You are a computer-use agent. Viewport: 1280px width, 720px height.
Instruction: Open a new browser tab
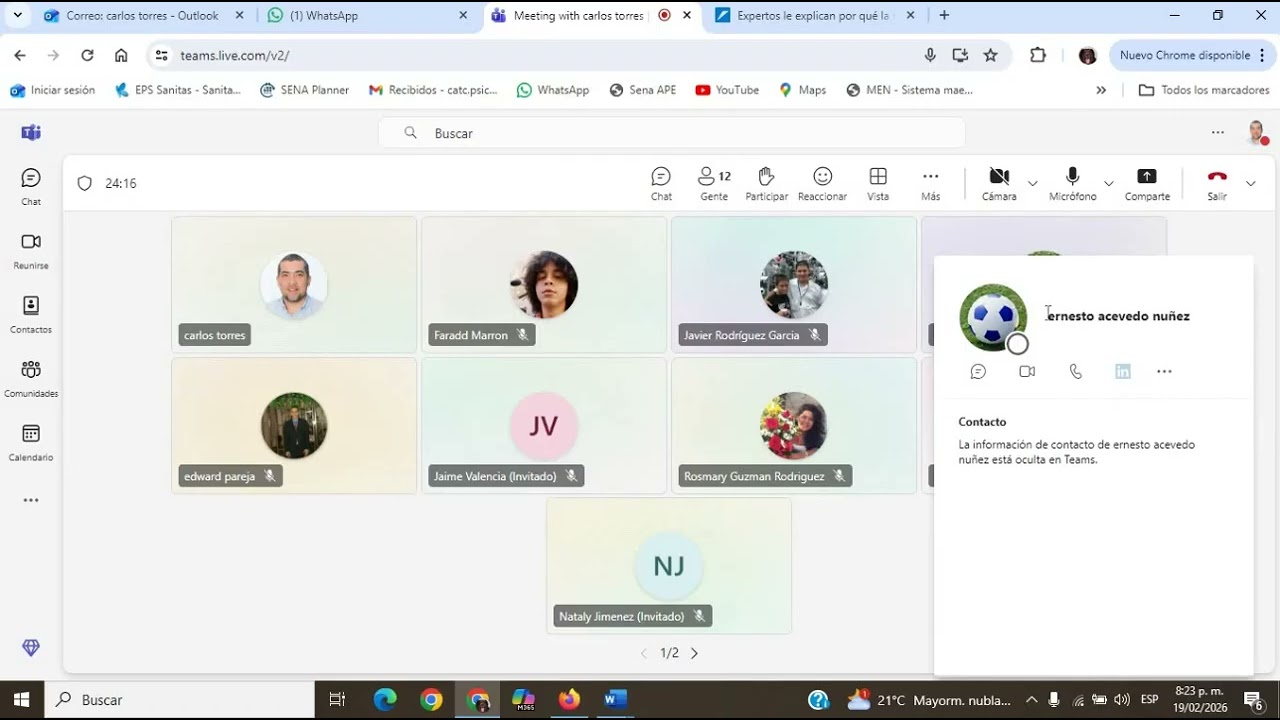(x=944, y=16)
